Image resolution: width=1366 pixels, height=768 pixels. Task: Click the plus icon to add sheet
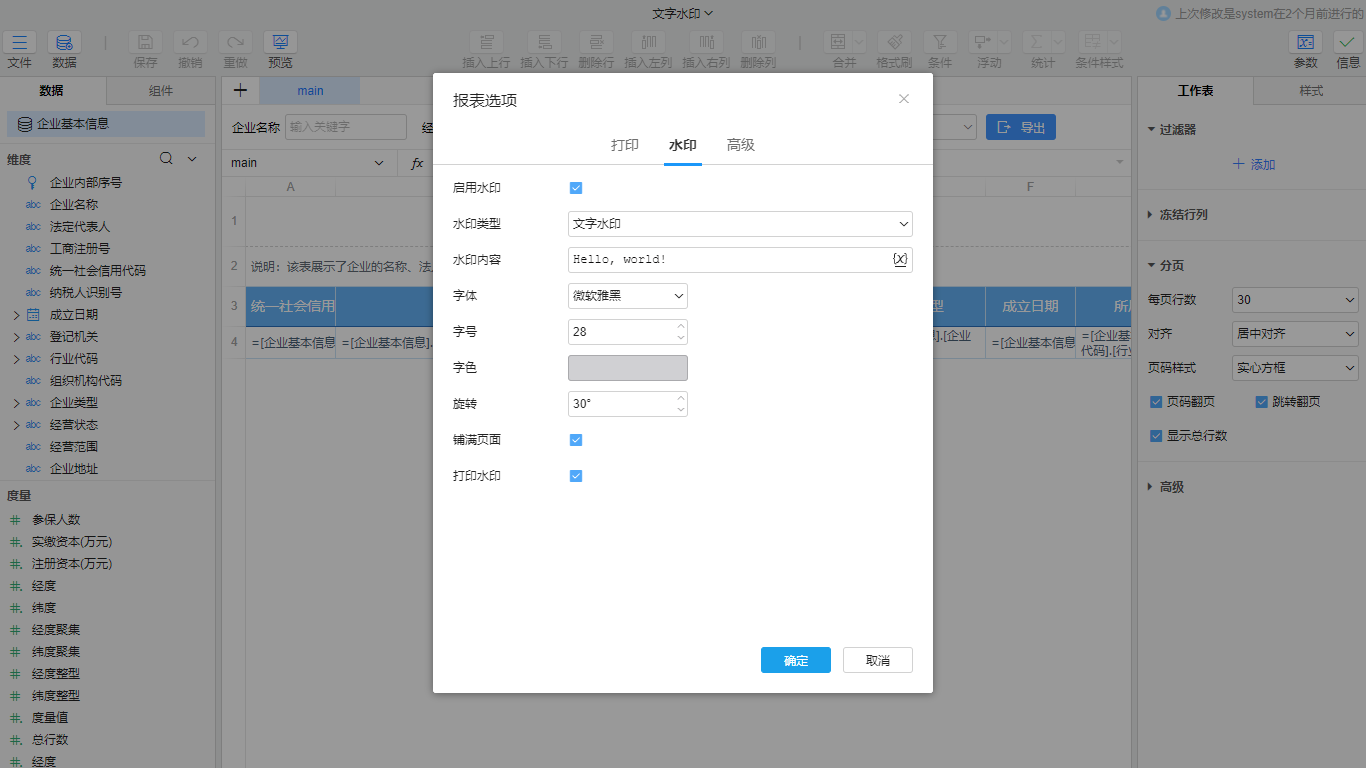240,90
